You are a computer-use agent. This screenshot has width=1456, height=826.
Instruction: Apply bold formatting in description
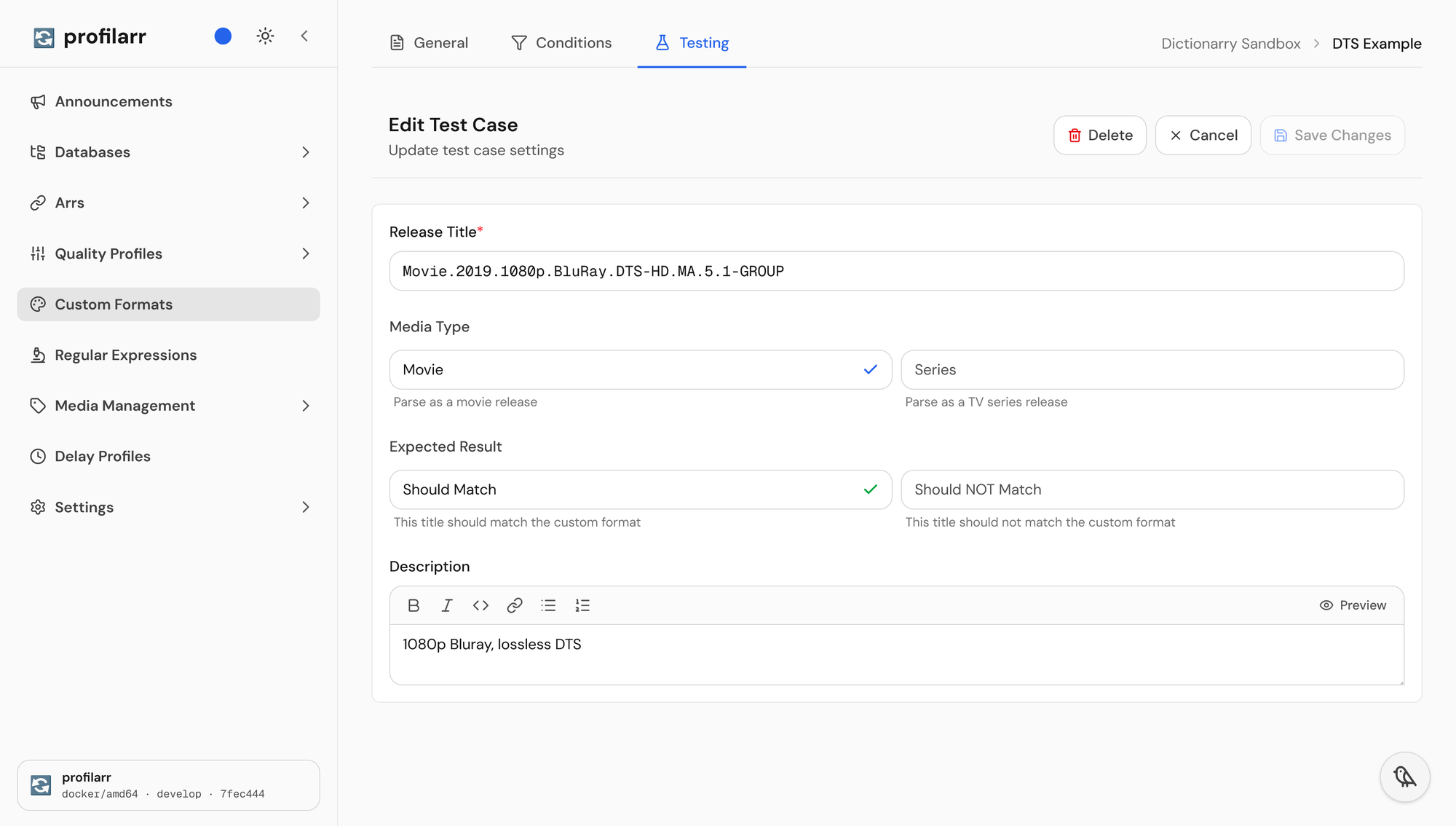414,605
